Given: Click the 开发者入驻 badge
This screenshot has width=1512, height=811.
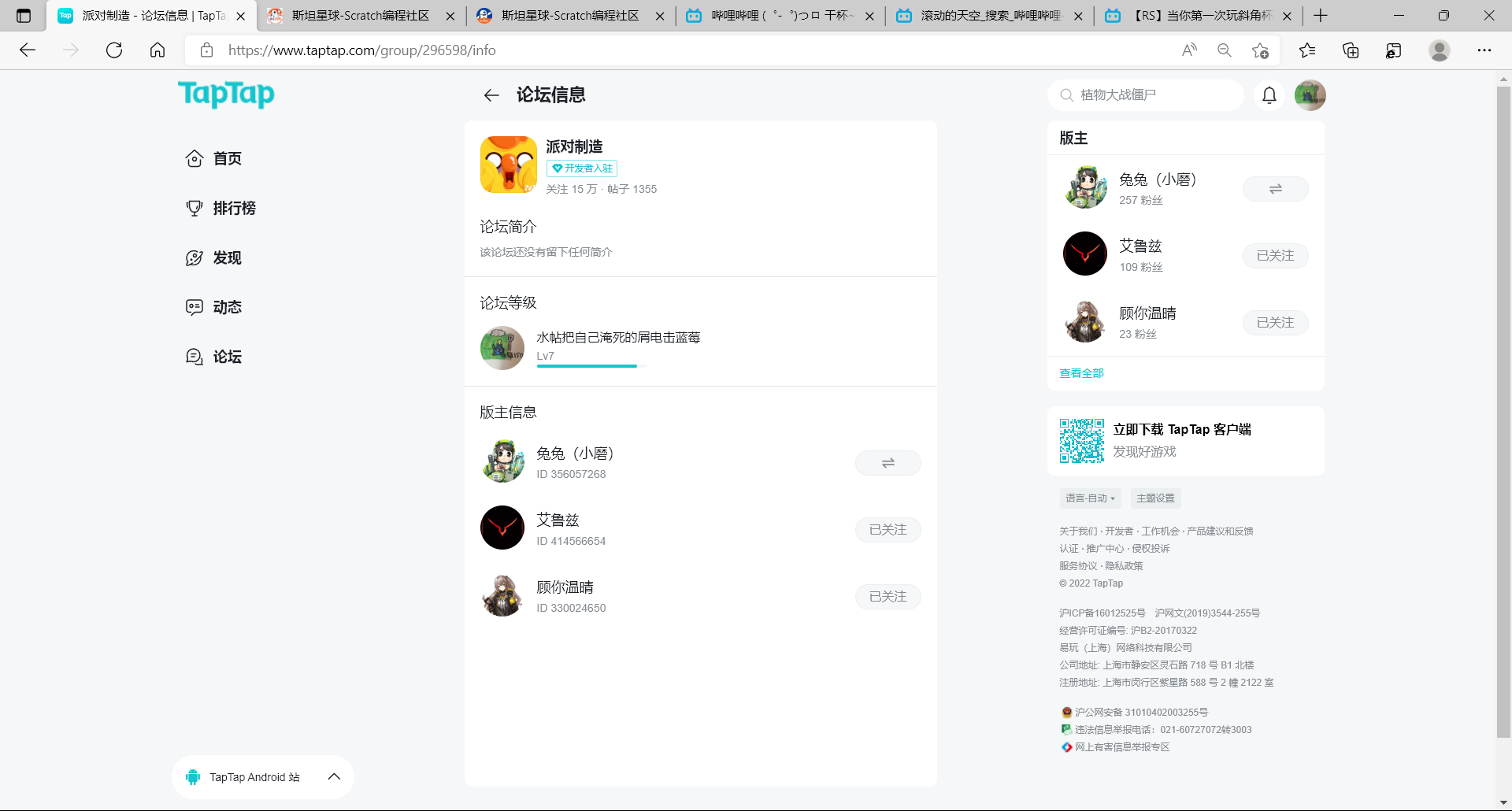Looking at the screenshot, I should click(582, 168).
